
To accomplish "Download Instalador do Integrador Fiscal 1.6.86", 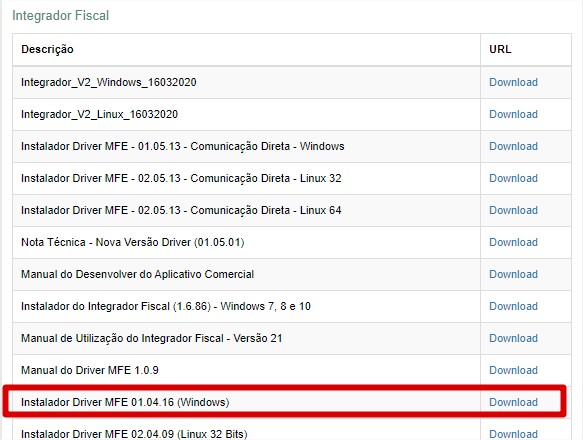I will coord(513,306).
